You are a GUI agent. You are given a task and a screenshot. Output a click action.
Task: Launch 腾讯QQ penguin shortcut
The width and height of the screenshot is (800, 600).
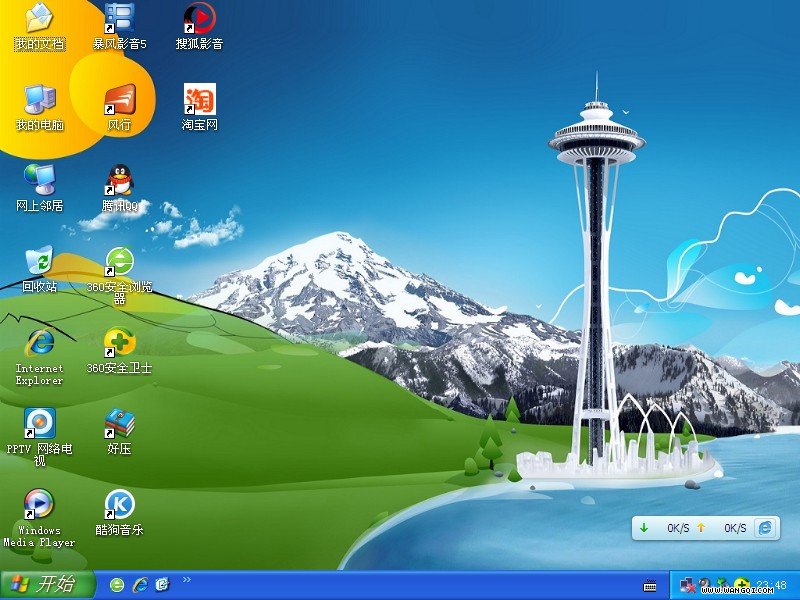(119, 188)
